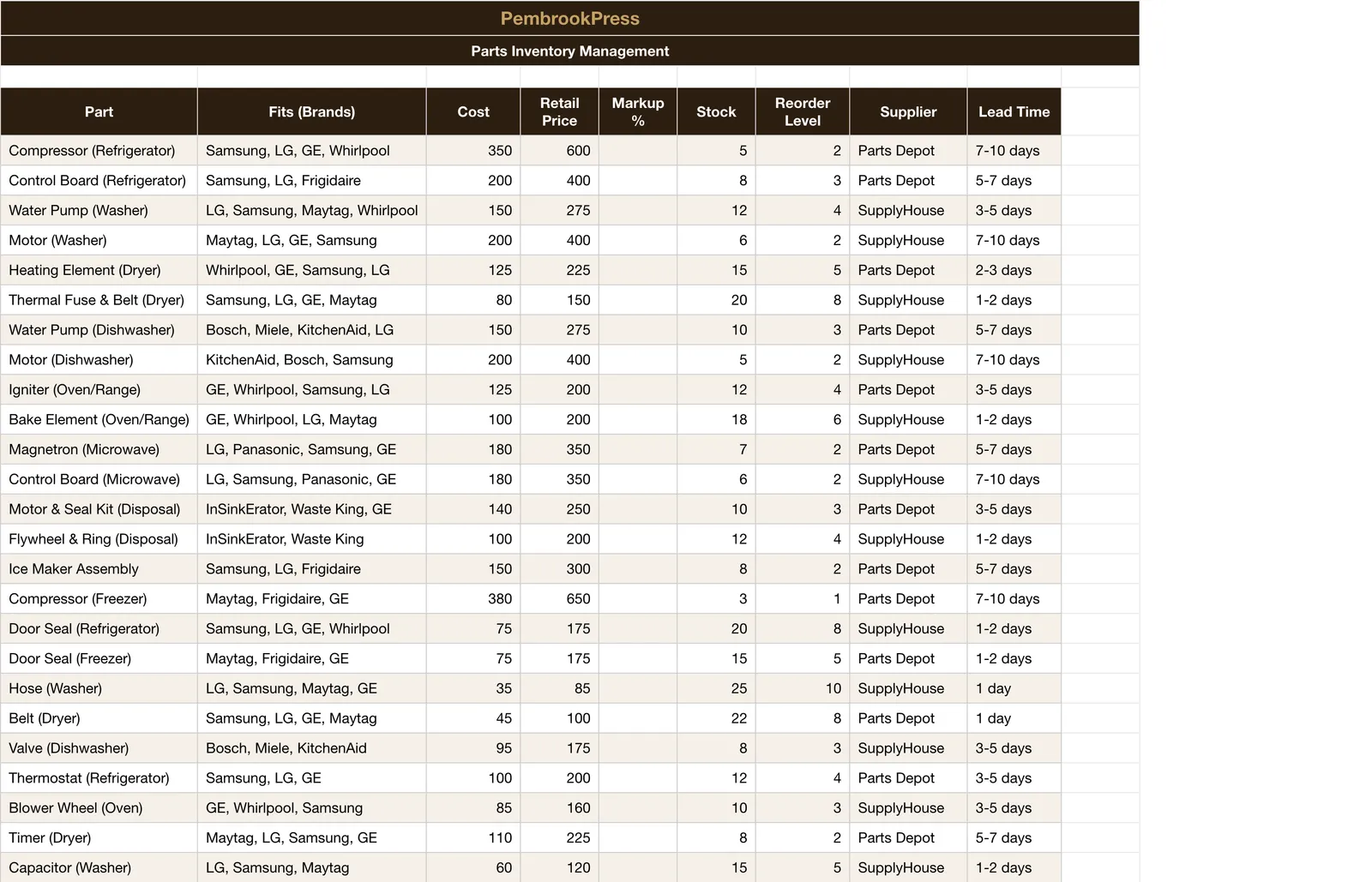Select the Magnetron (Microwave) part cell

pos(99,449)
